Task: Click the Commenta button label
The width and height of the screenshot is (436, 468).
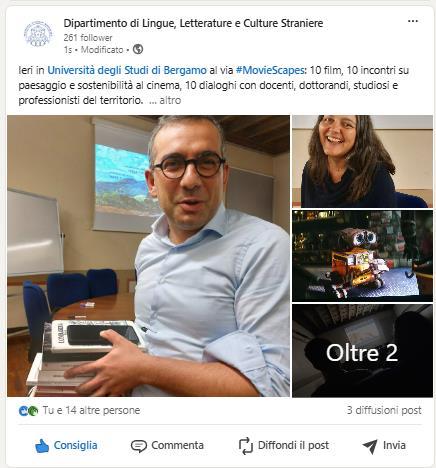Action: 177,445
